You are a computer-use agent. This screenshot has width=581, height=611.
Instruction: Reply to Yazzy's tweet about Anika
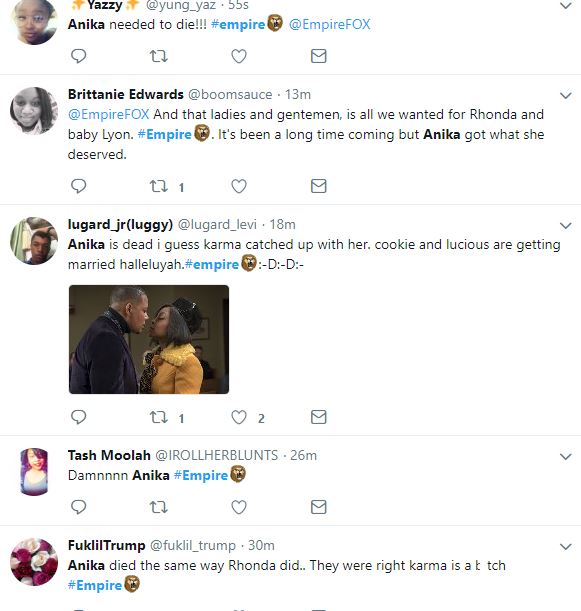pyautogui.click(x=78, y=56)
